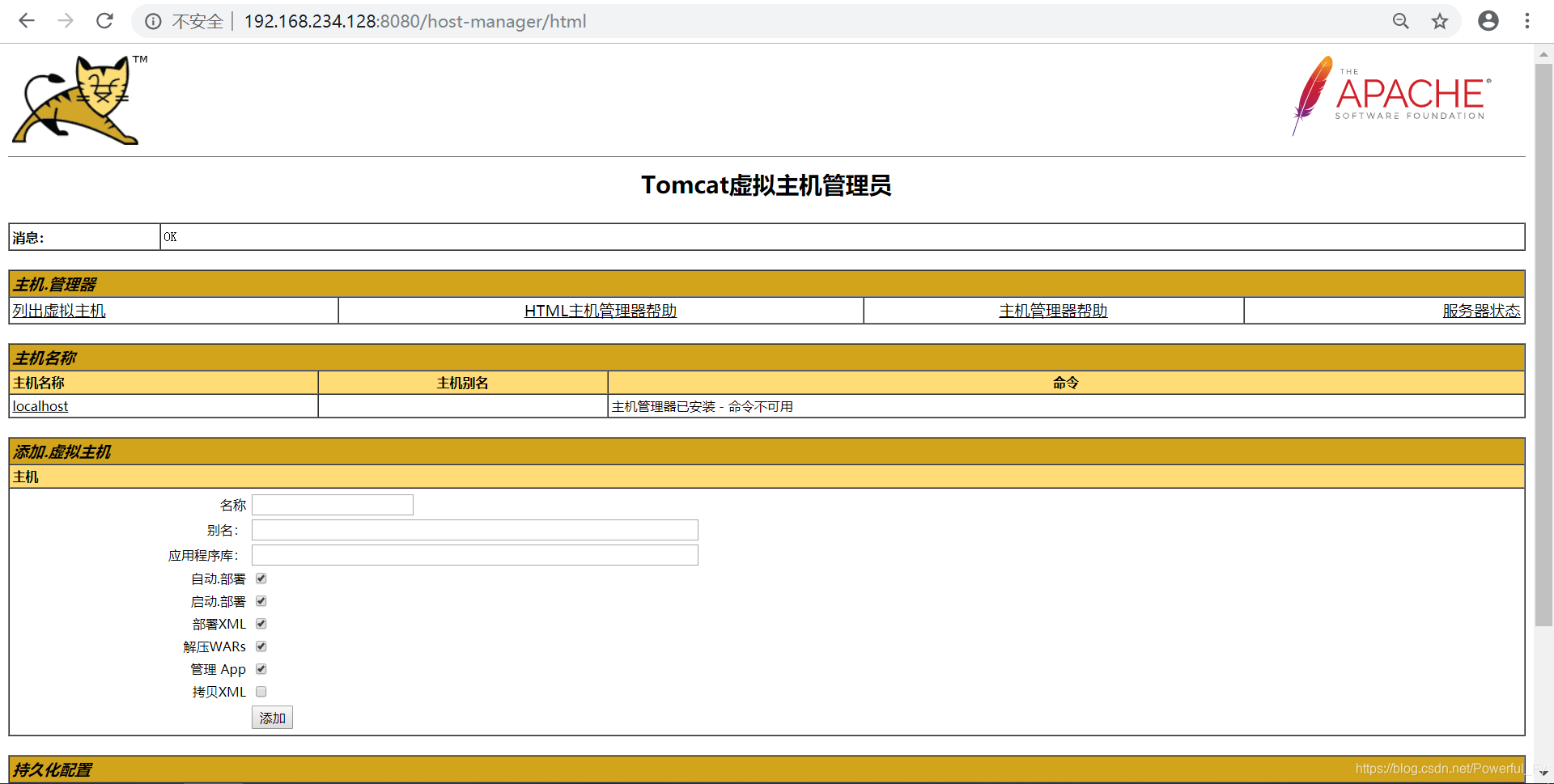Viewport: 1554px width, 784px height.
Task: Enable the 拷贝XML checkbox
Action: (261, 692)
